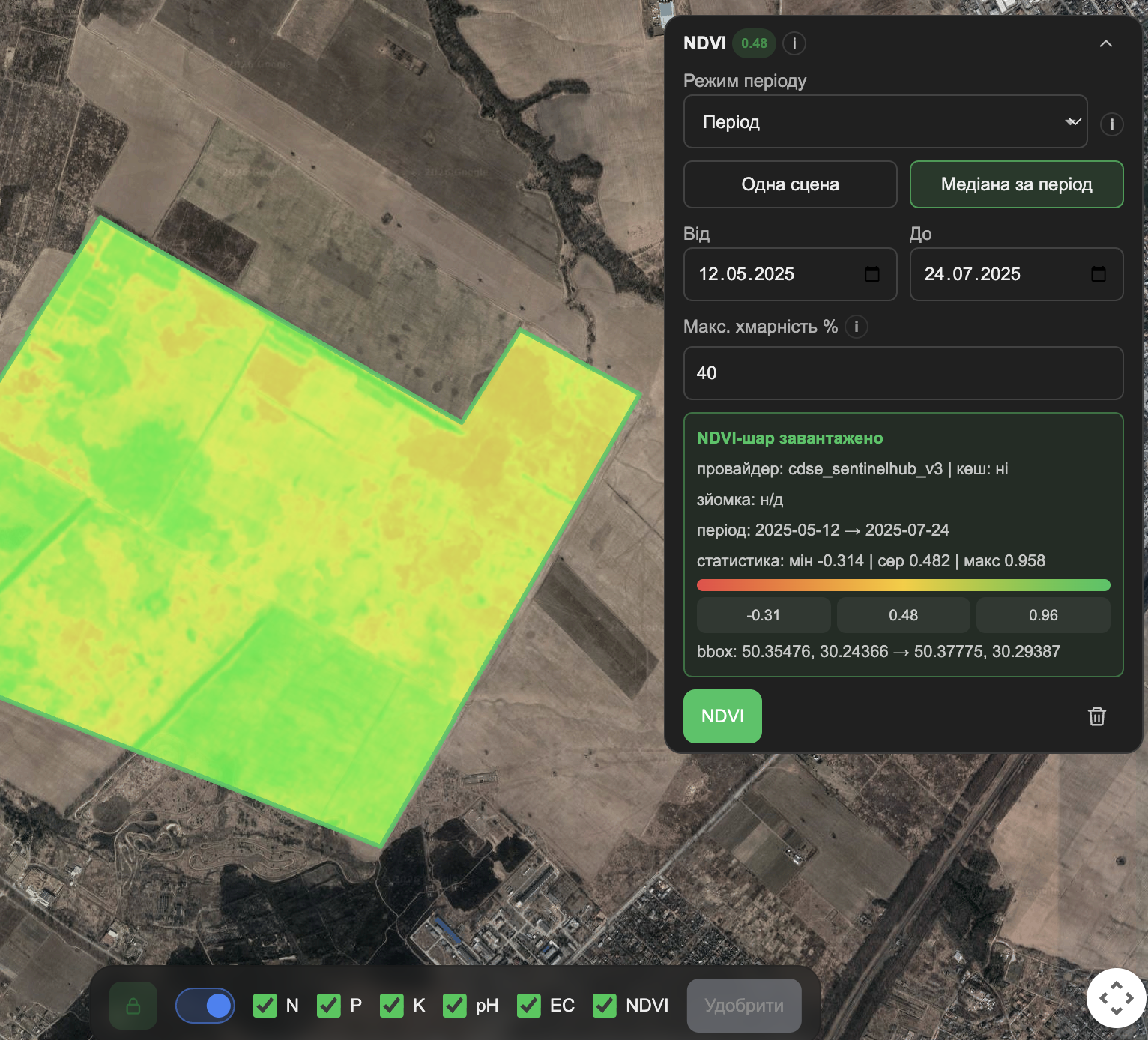
Task: Click the green NDVI load button
Action: point(722,716)
